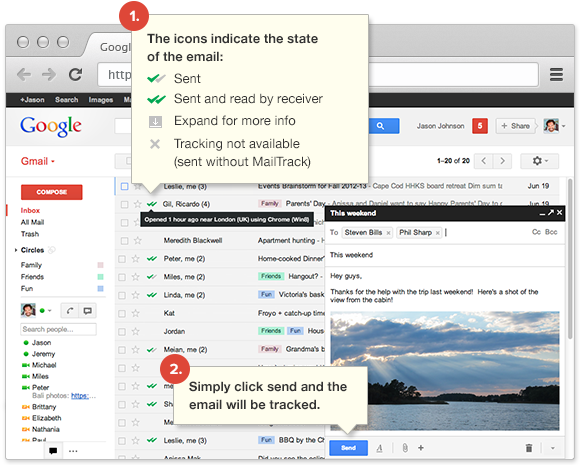Click the phone call icon in chat panel
Screen dimensions: 580x465
[70, 311]
